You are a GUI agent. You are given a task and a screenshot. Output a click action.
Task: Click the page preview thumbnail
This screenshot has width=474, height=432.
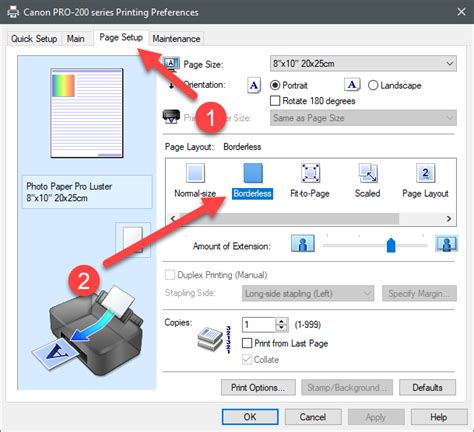point(87,113)
